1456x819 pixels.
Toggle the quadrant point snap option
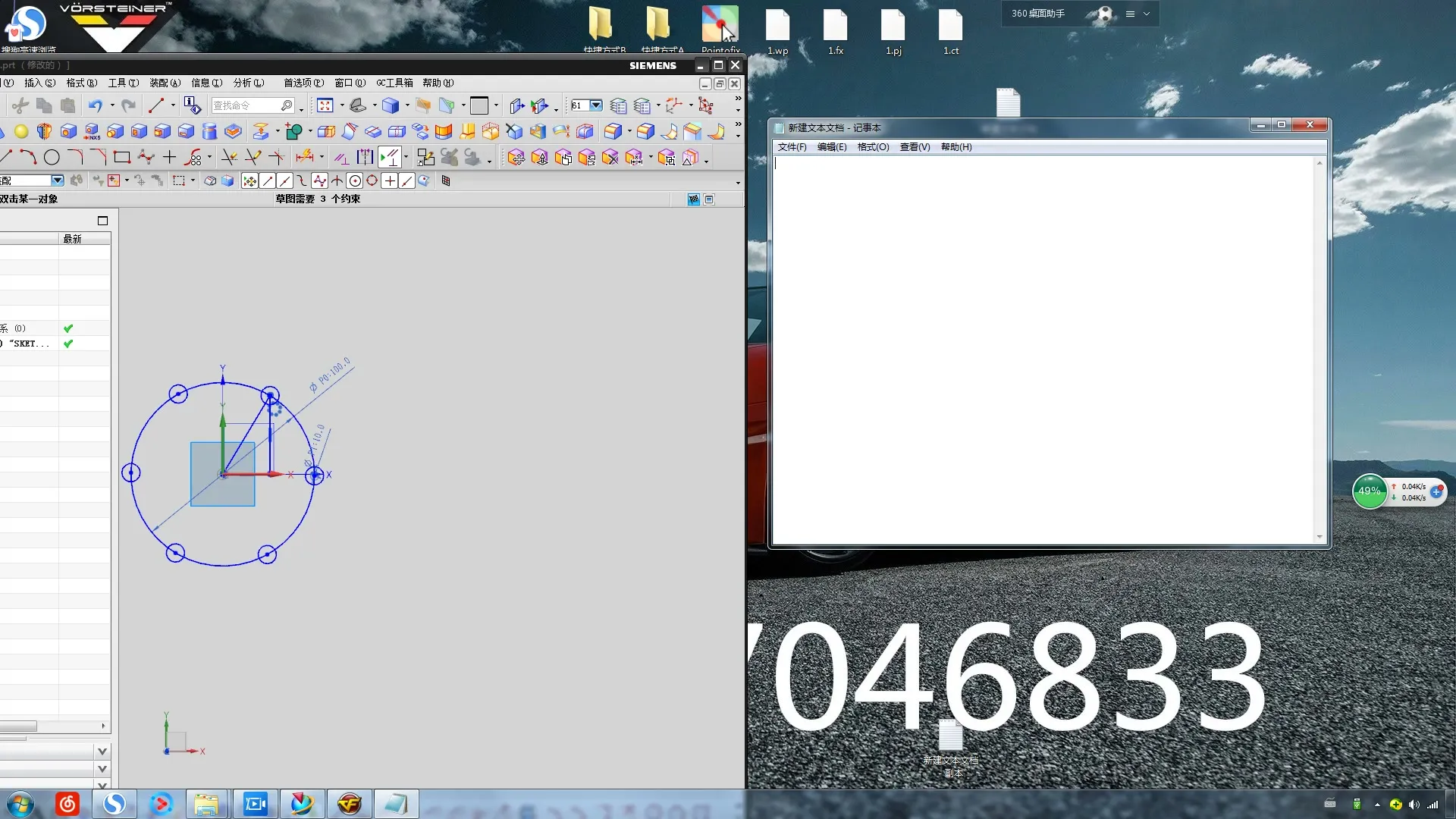(372, 181)
